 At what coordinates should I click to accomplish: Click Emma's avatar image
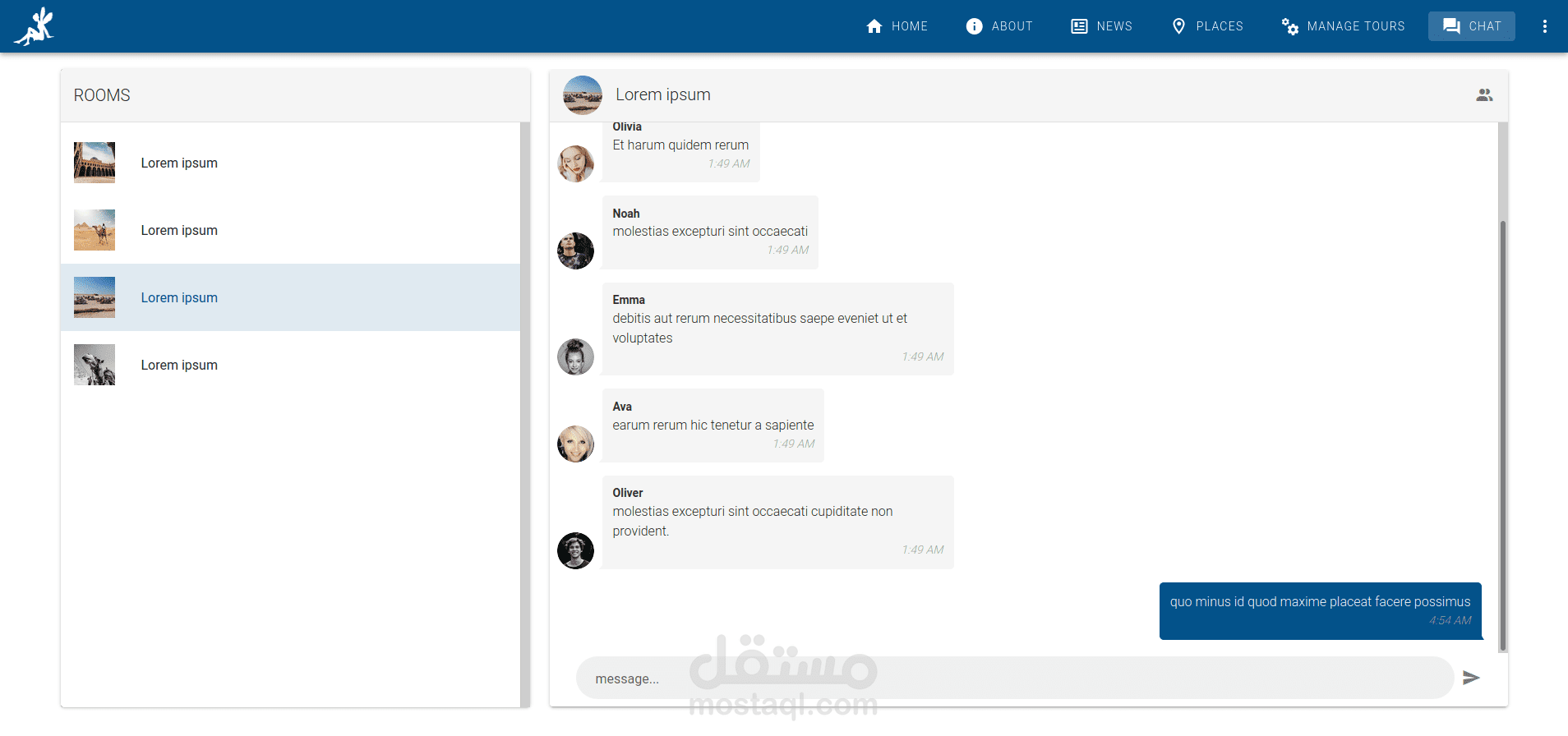(575, 357)
